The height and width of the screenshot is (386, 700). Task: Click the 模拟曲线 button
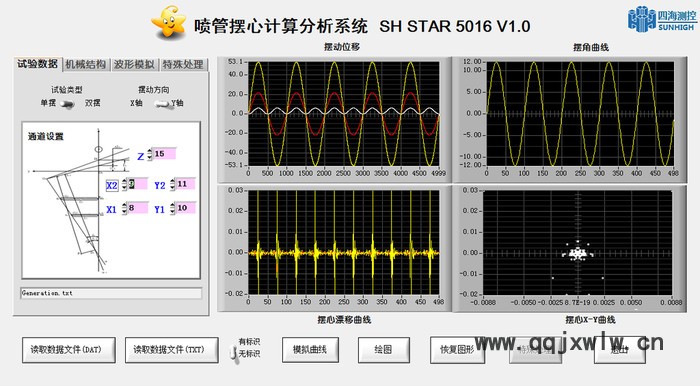310,350
